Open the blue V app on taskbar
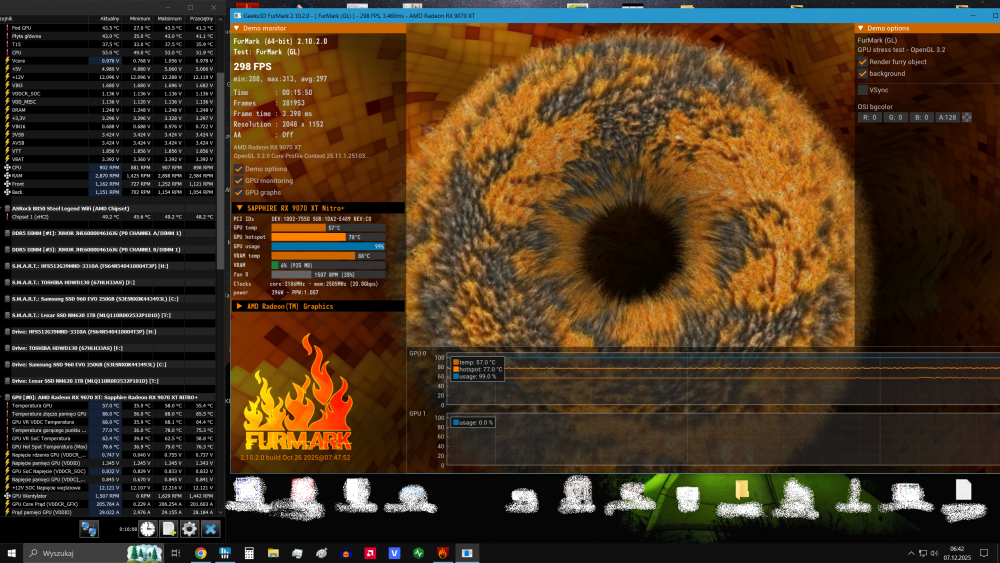The image size is (1000, 563). tap(394, 553)
